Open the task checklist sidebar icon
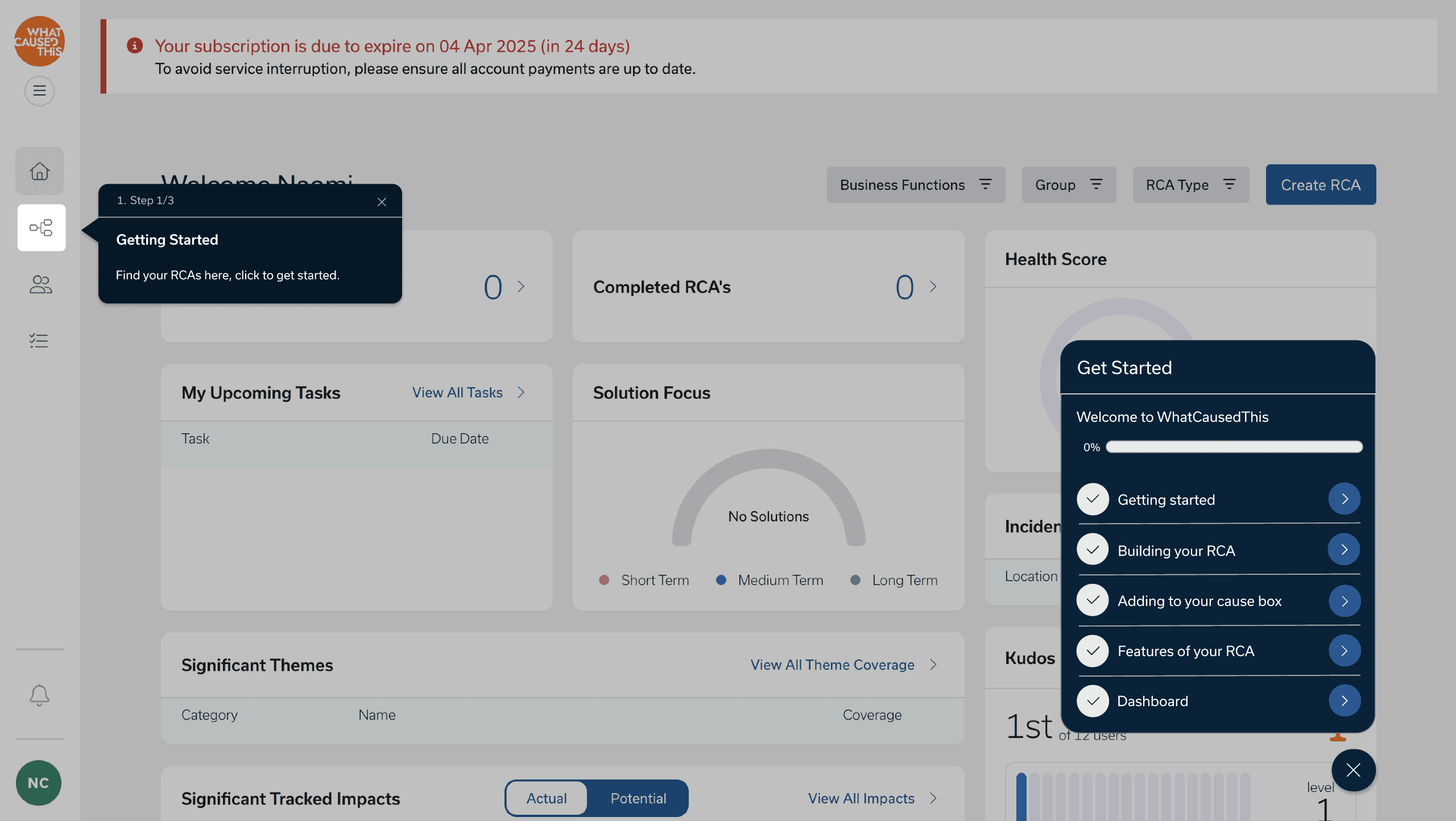The height and width of the screenshot is (821, 1456). click(39, 340)
